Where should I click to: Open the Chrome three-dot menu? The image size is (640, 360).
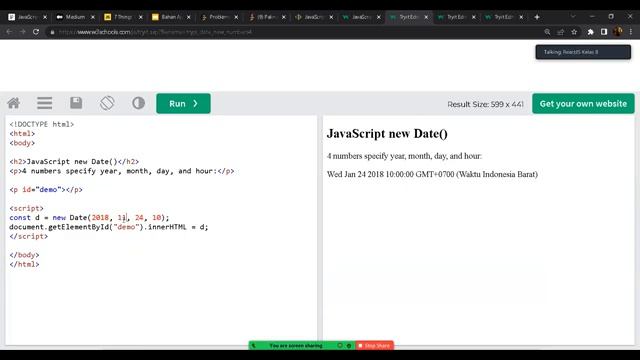coord(631,32)
